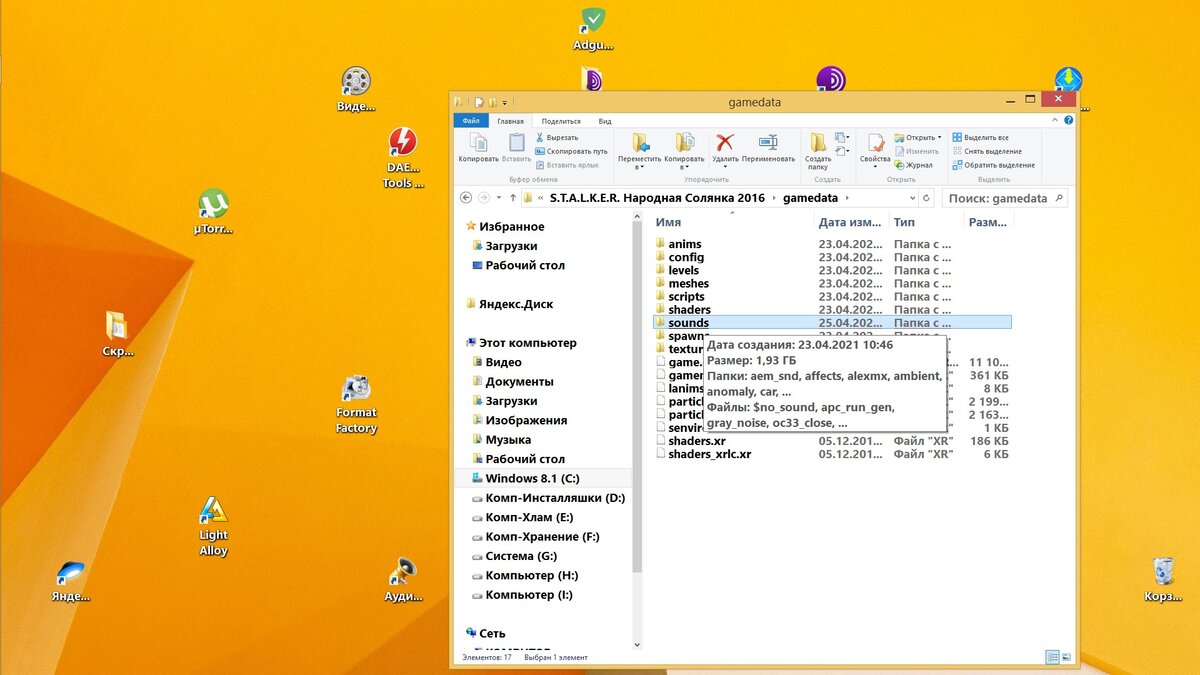Open the Файл menu tab

471,120
